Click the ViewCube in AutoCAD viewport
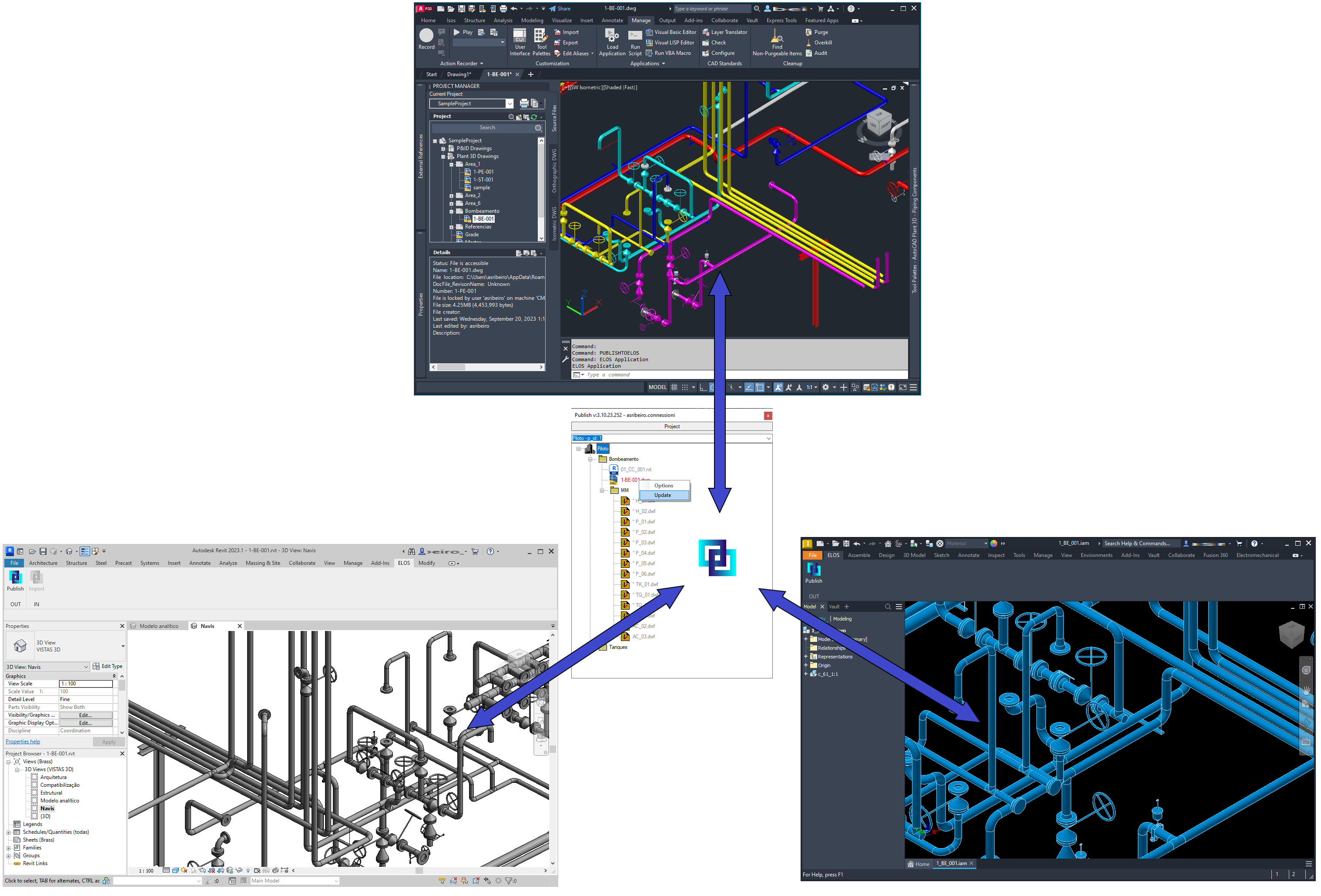This screenshot has width=1321, height=896. pyautogui.click(x=879, y=124)
